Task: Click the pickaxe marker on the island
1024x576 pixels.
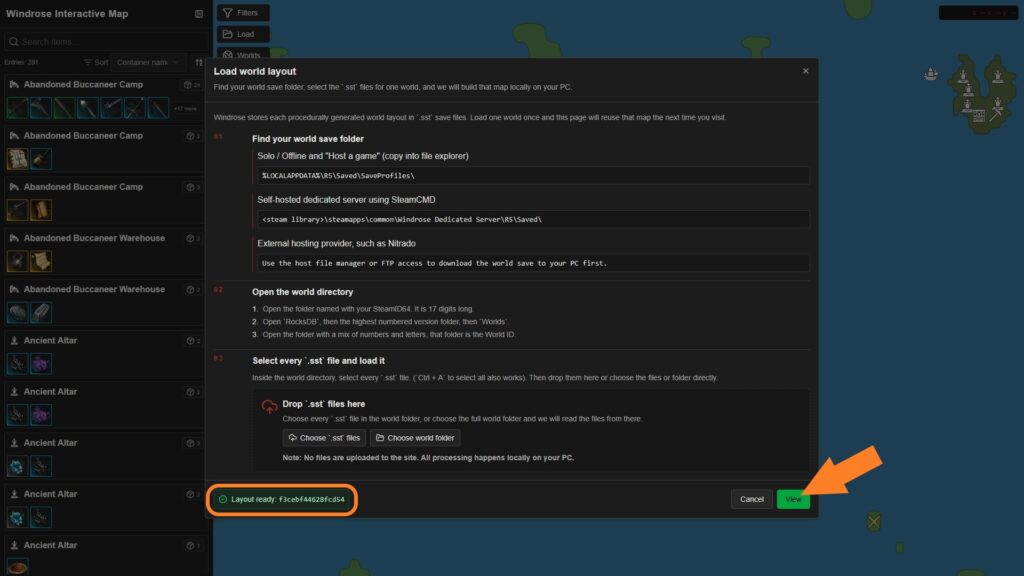Action: click(x=995, y=114)
